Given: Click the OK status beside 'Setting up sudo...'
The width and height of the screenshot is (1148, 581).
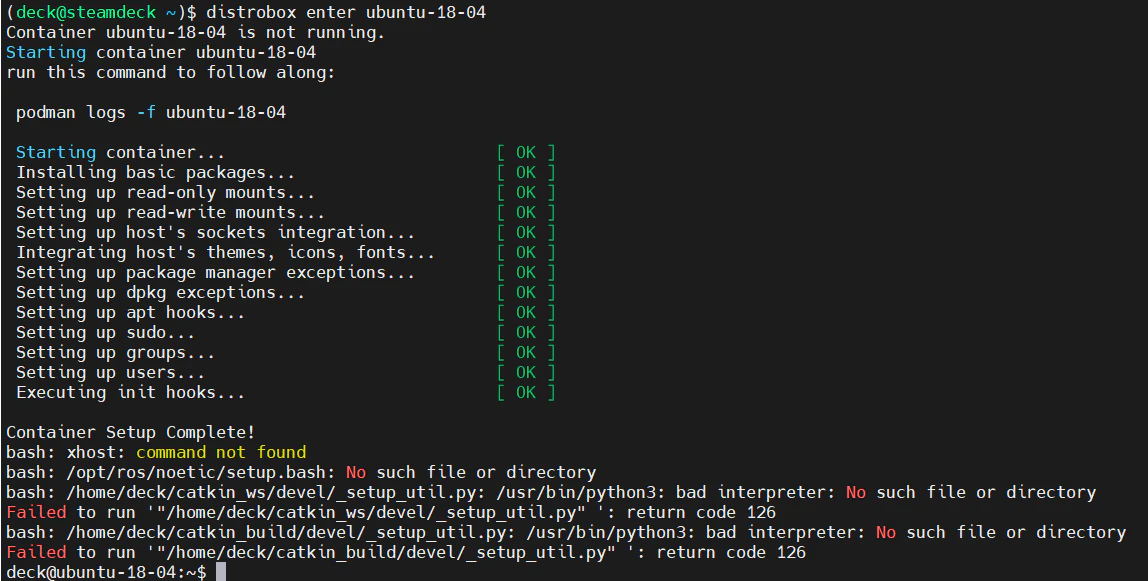Looking at the screenshot, I should [x=526, y=332].
